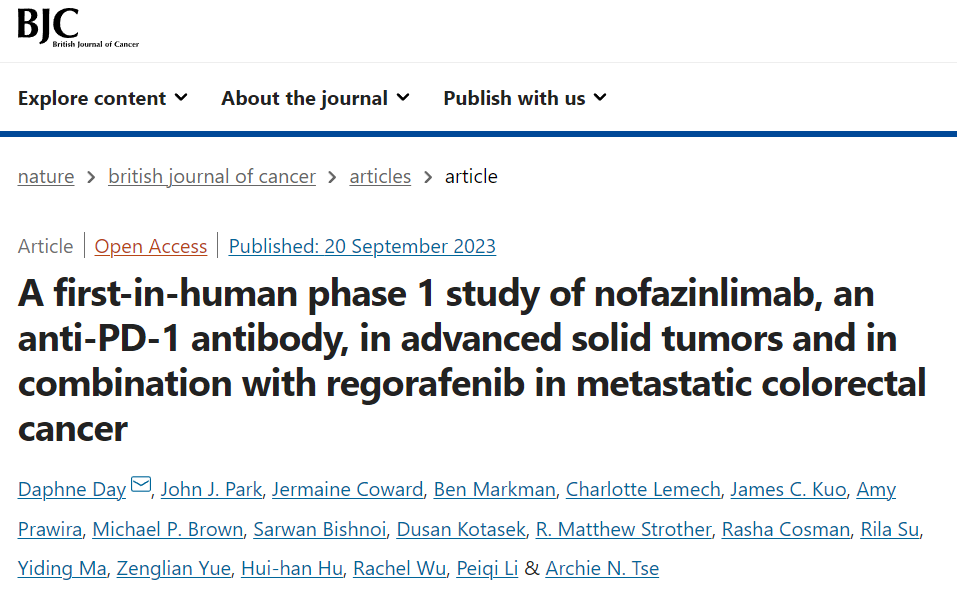Open author Daphne Day's profile link
Screen dimensions: 957x601
click(72, 489)
